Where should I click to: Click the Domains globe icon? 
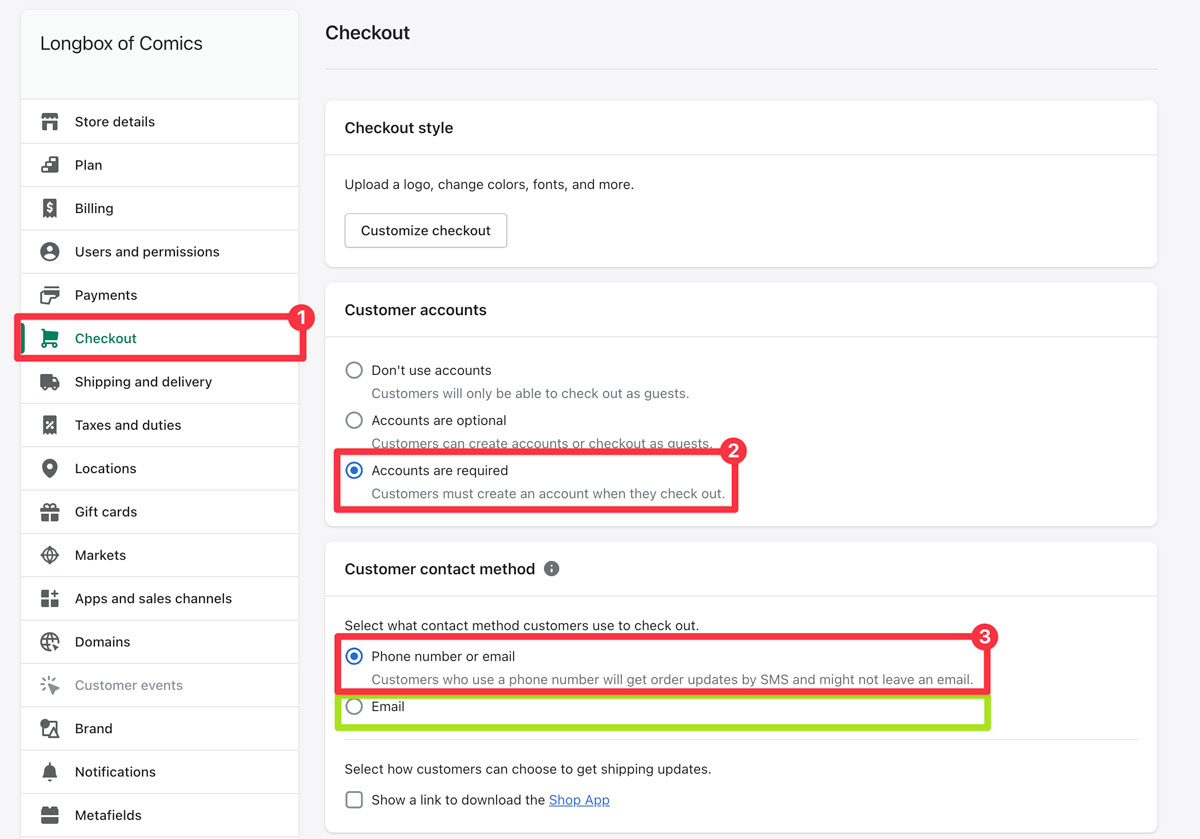49,642
